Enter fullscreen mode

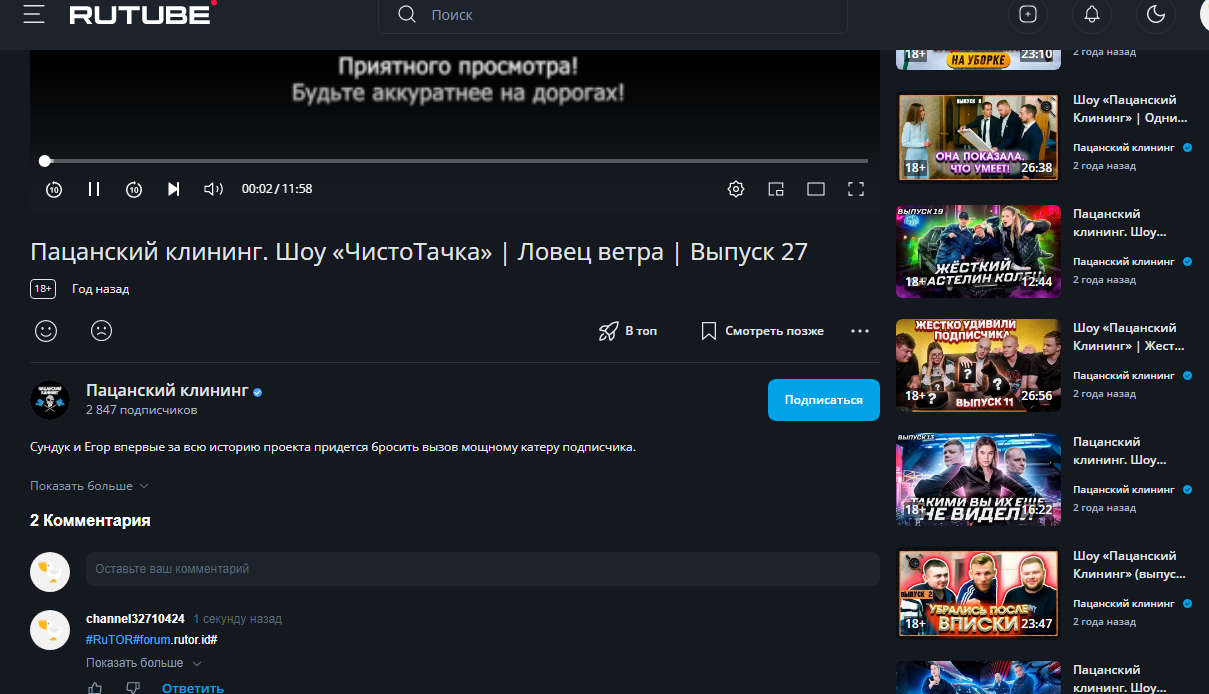point(856,189)
